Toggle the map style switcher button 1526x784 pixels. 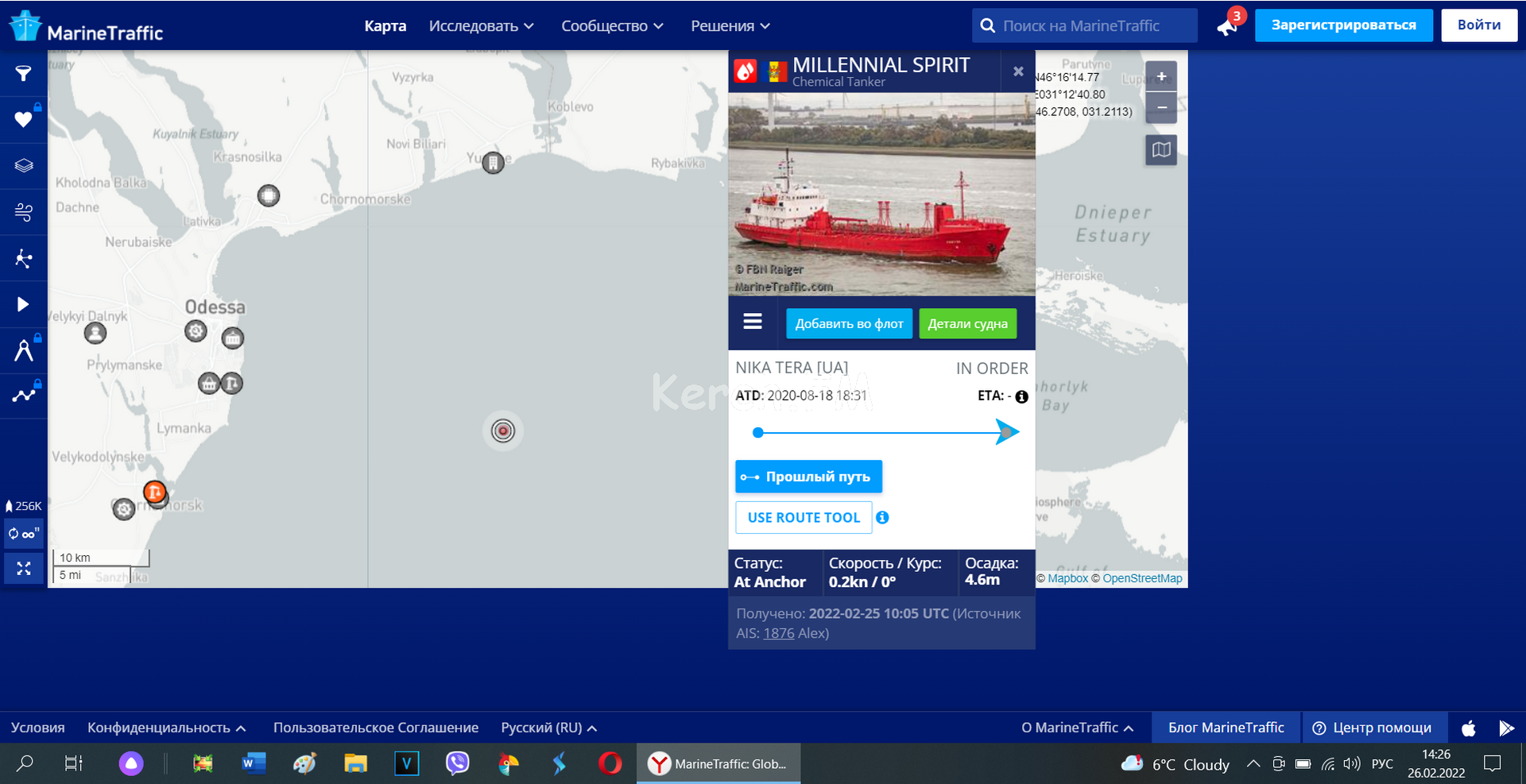(1161, 149)
